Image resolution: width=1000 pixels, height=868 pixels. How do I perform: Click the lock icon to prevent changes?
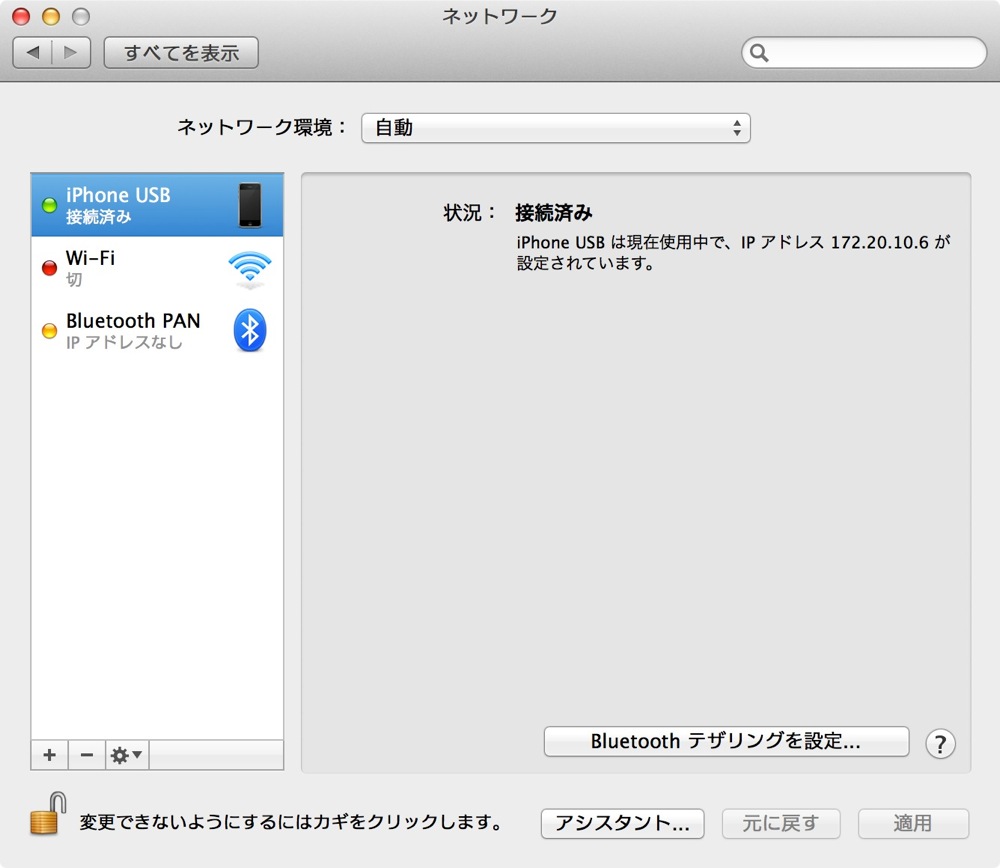(48, 814)
